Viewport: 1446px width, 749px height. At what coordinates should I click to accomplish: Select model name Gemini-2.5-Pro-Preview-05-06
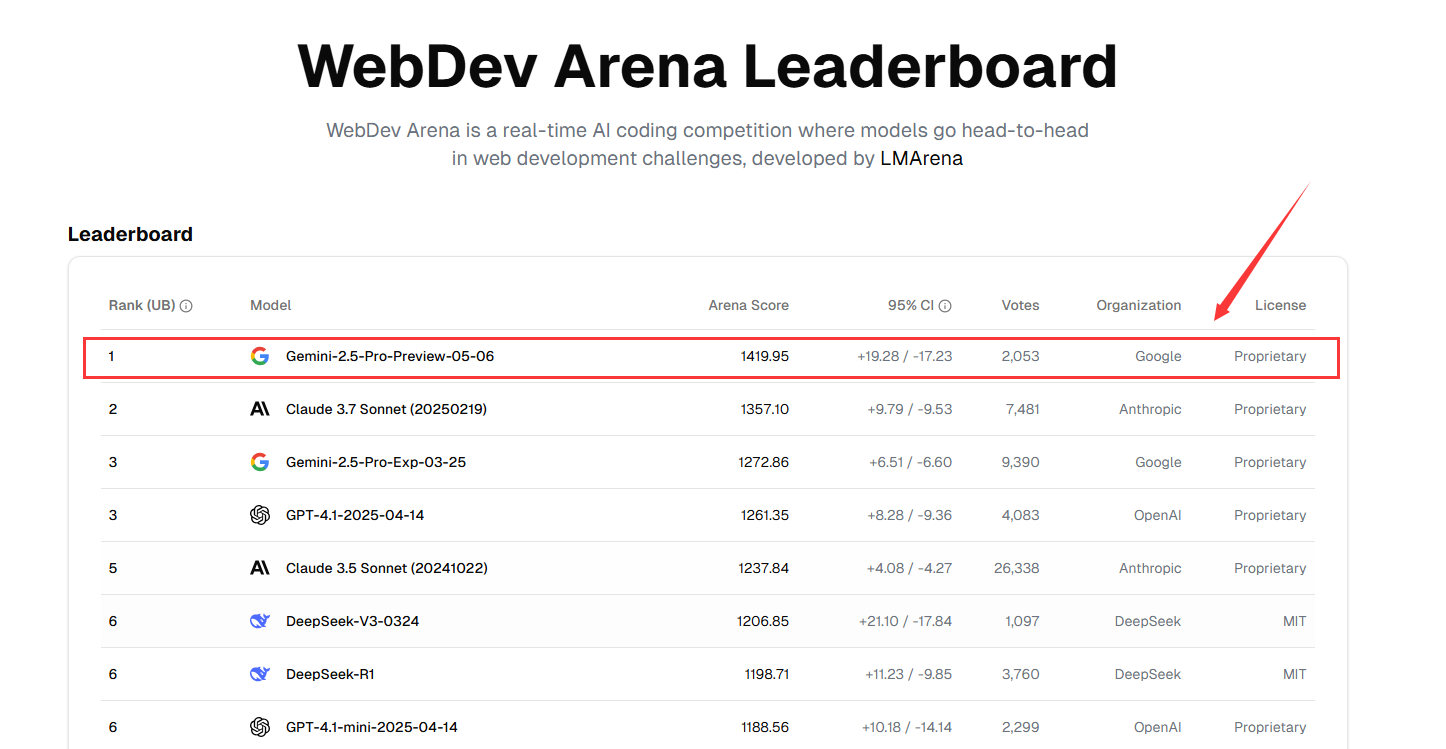coord(390,356)
